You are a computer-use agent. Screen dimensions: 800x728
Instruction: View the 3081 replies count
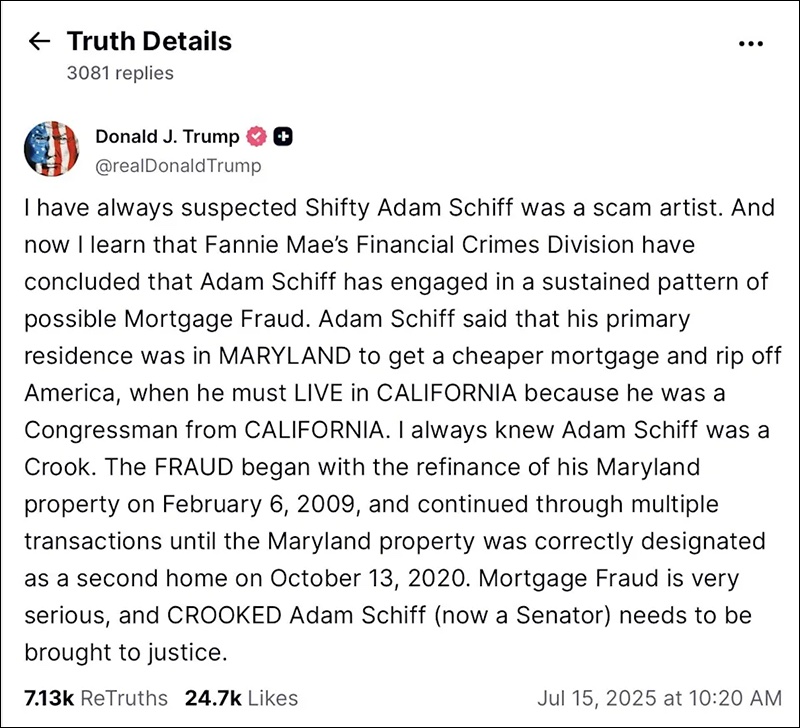point(119,73)
